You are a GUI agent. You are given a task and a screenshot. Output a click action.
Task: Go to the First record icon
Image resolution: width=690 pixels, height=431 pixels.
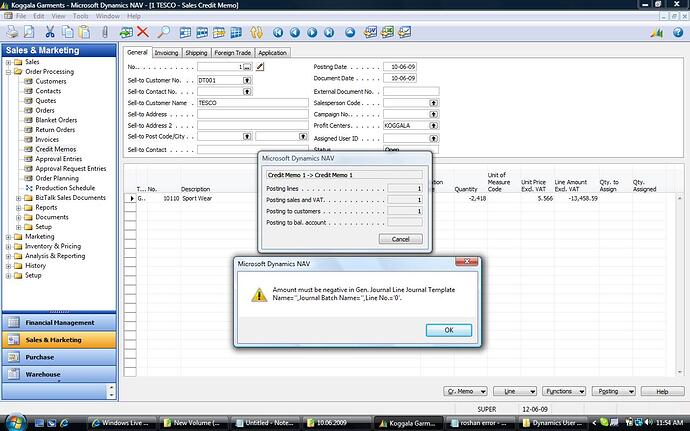tap(278, 32)
